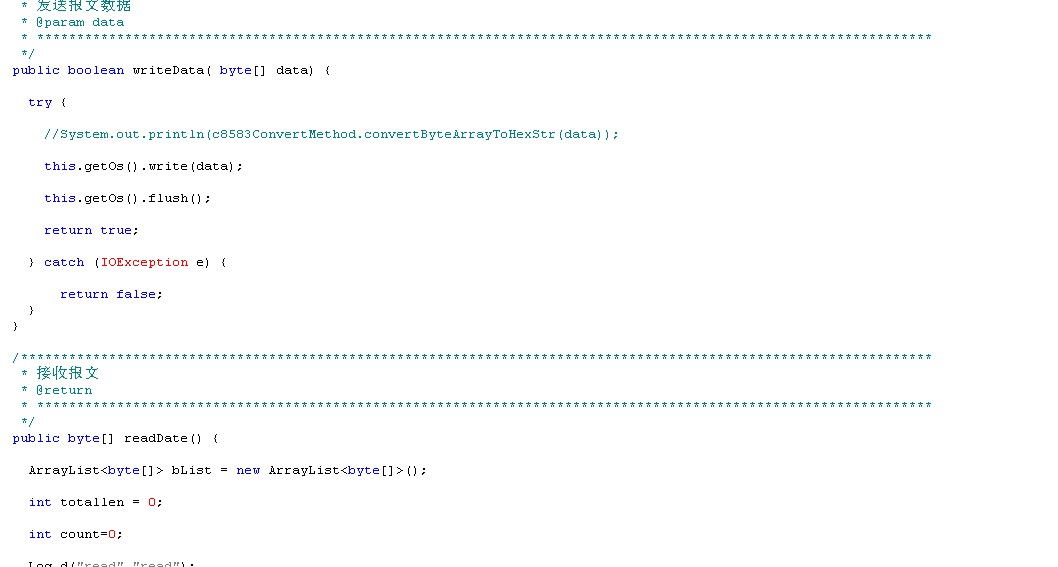Click the try keyword
The image size is (1058, 567).
tap(40, 102)
